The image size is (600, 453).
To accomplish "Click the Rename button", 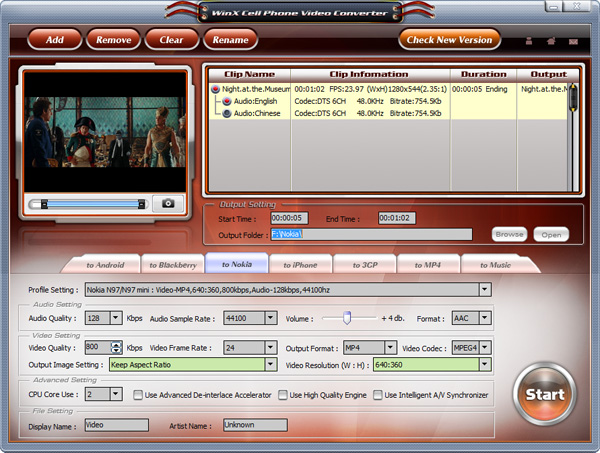I will click(x=230, y=40).
